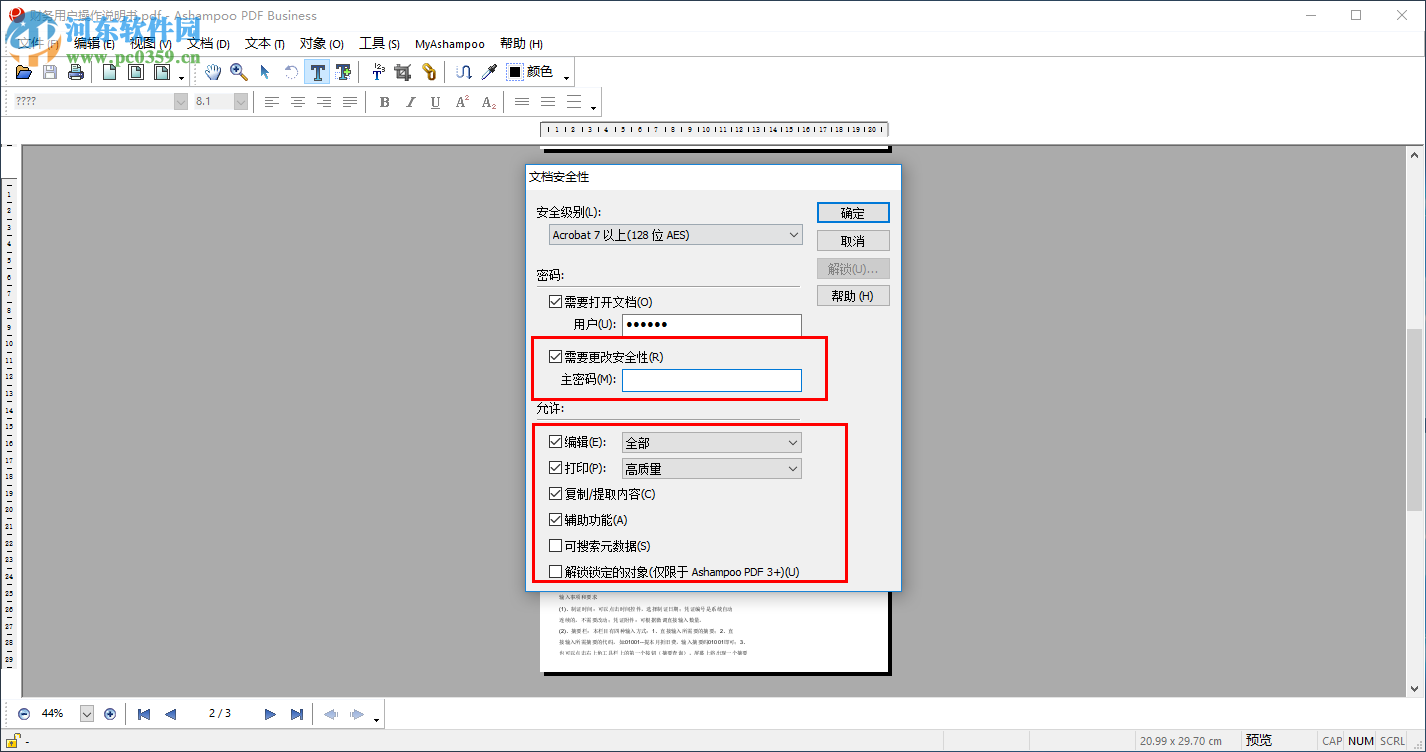This screenshot has width=1426, height=752.
Task: Activate the Zoom magnifier tool
Action: (239, 71)
